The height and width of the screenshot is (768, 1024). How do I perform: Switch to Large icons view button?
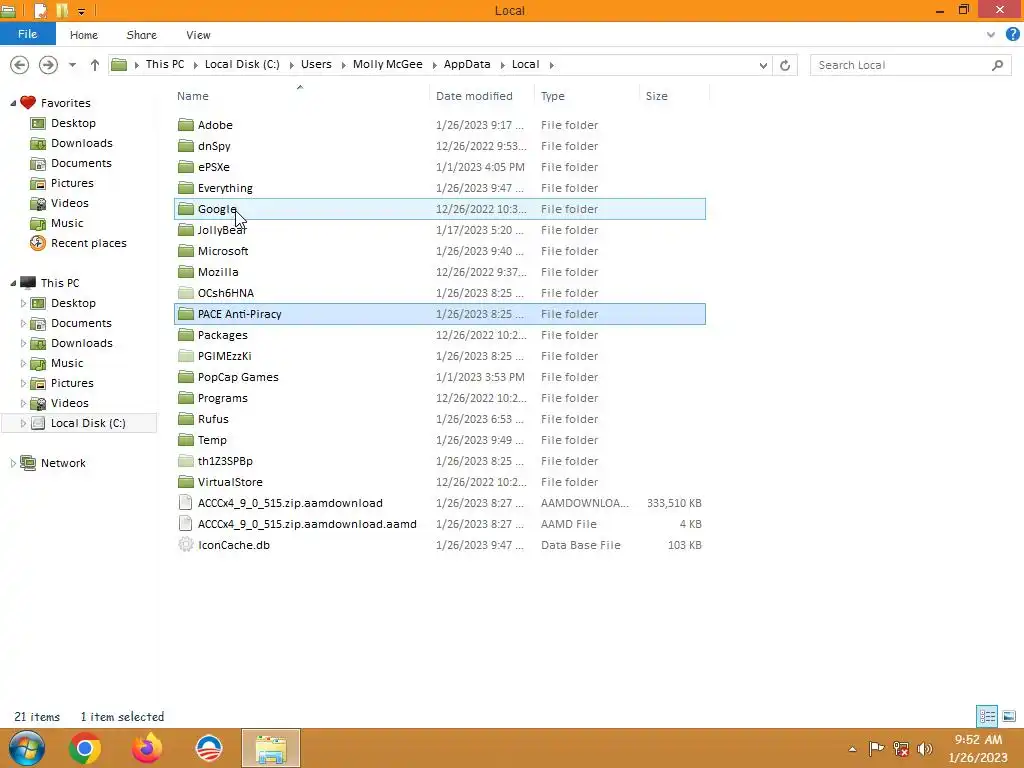click(x=1008, y=716)
